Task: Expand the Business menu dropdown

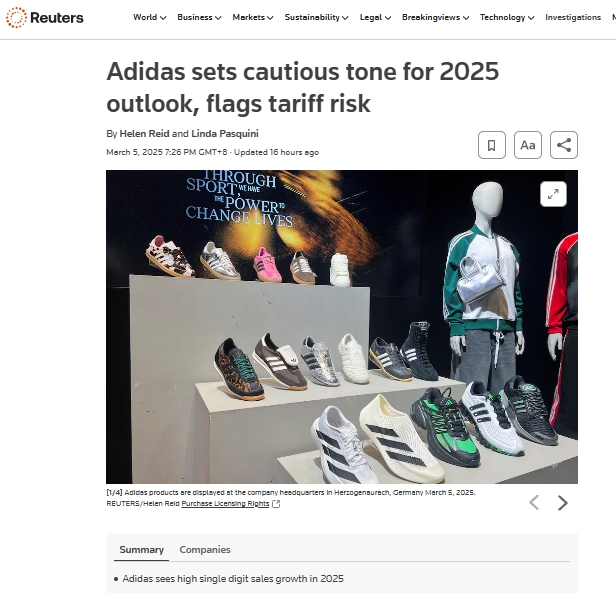Action: click(199, 17)
